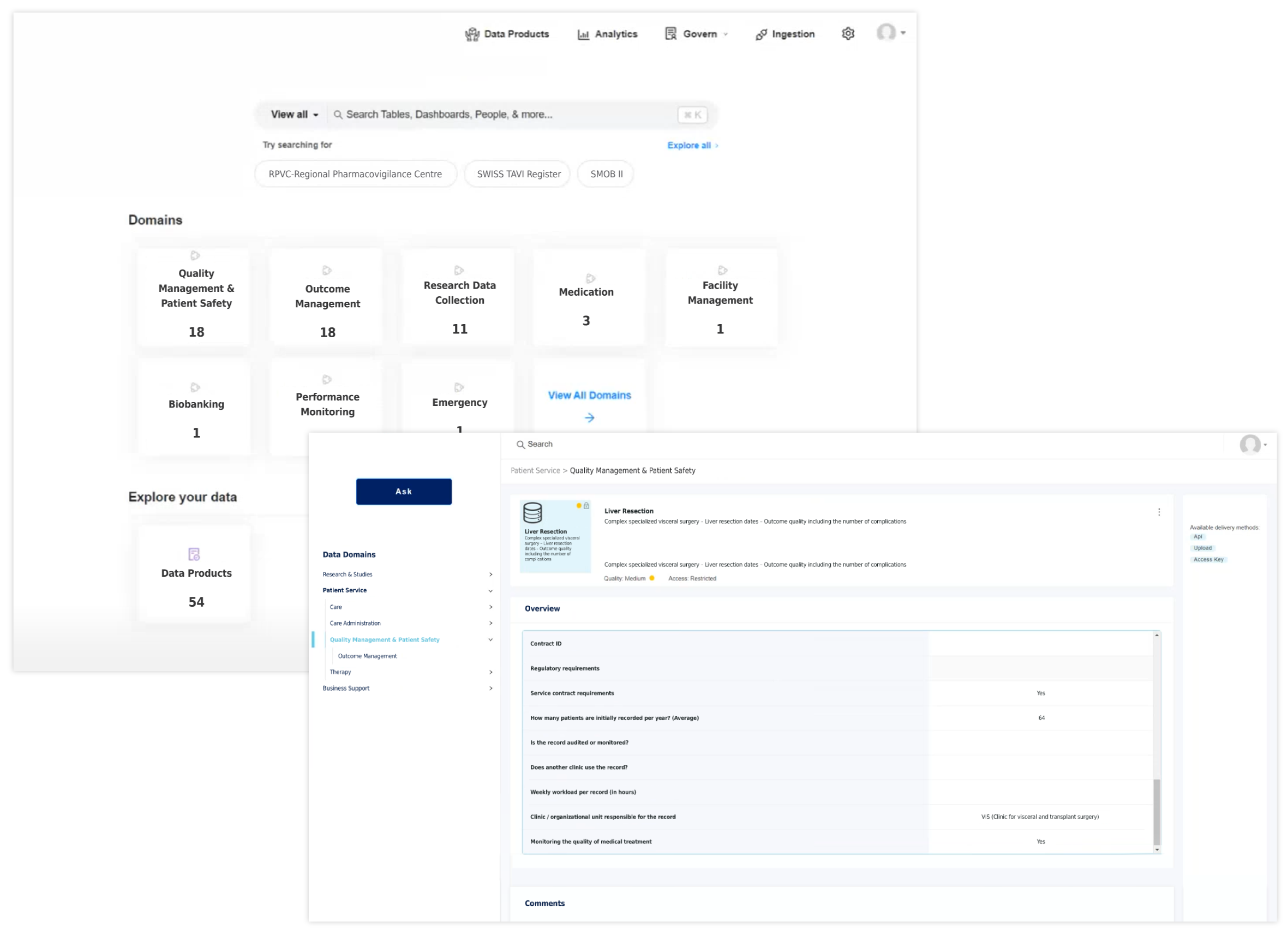The width and height of the screenshot is (1288, 933).
Task: Click the View All Domains arrow
Action: 590,418
